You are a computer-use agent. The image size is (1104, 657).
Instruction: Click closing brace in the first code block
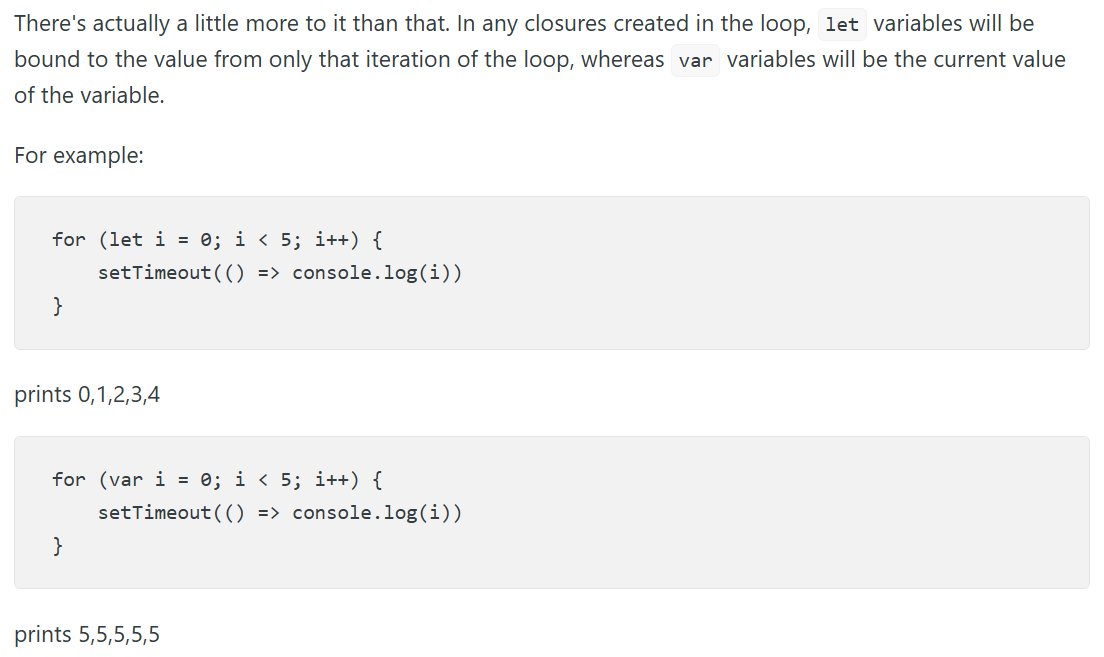58,306
